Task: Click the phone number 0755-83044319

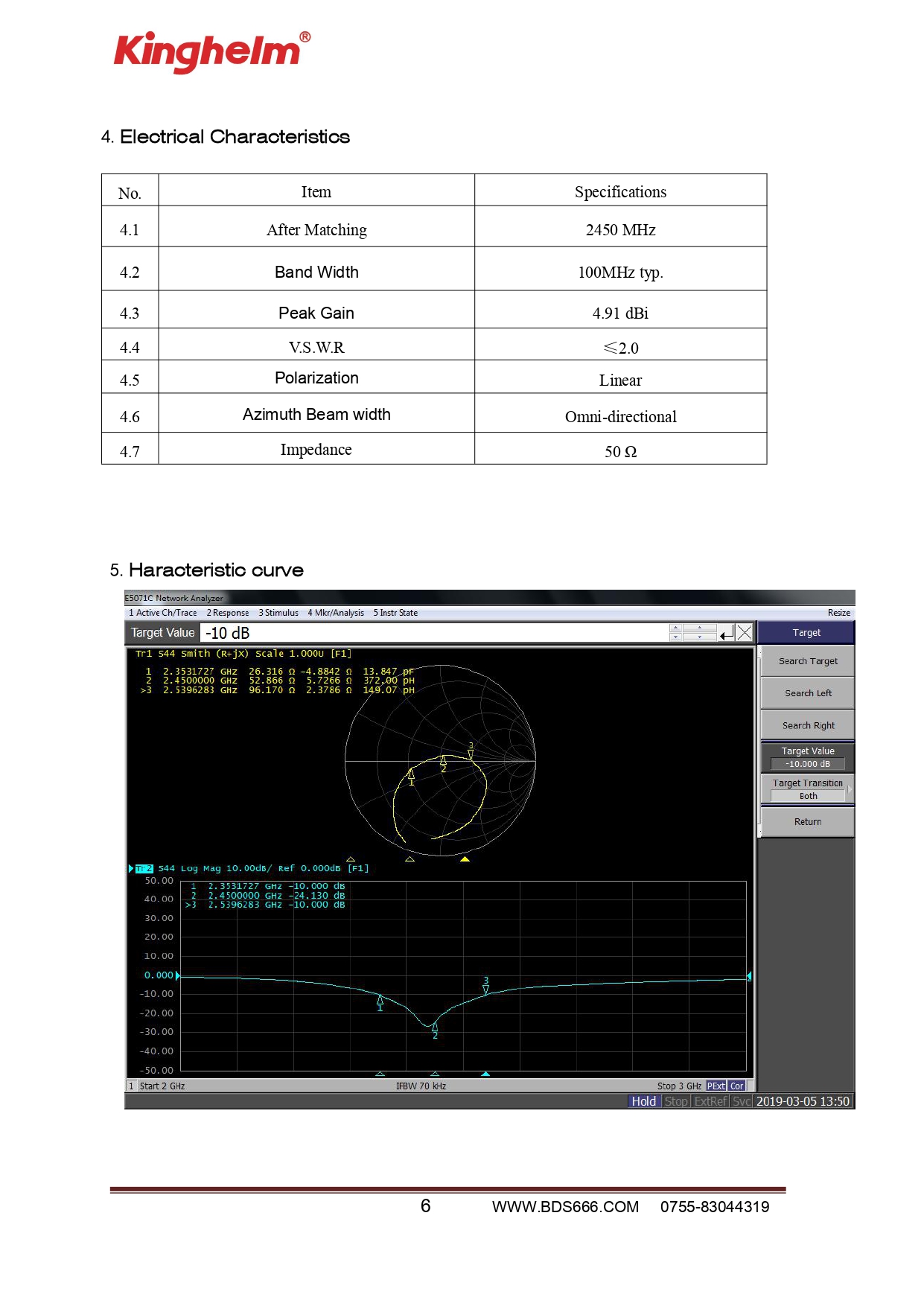Action: pos(715,1207)
